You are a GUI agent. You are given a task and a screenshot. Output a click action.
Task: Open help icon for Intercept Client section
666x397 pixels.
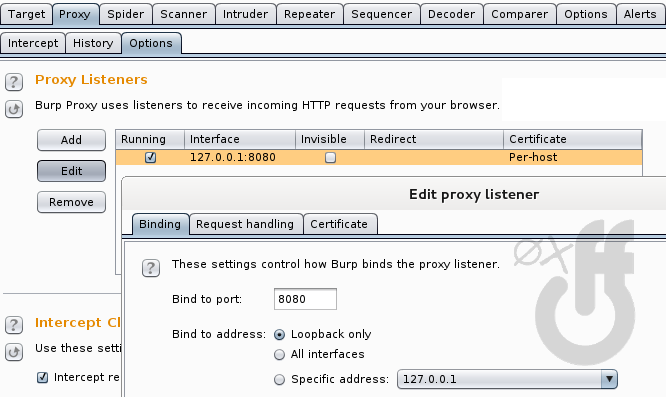(14, 325)
